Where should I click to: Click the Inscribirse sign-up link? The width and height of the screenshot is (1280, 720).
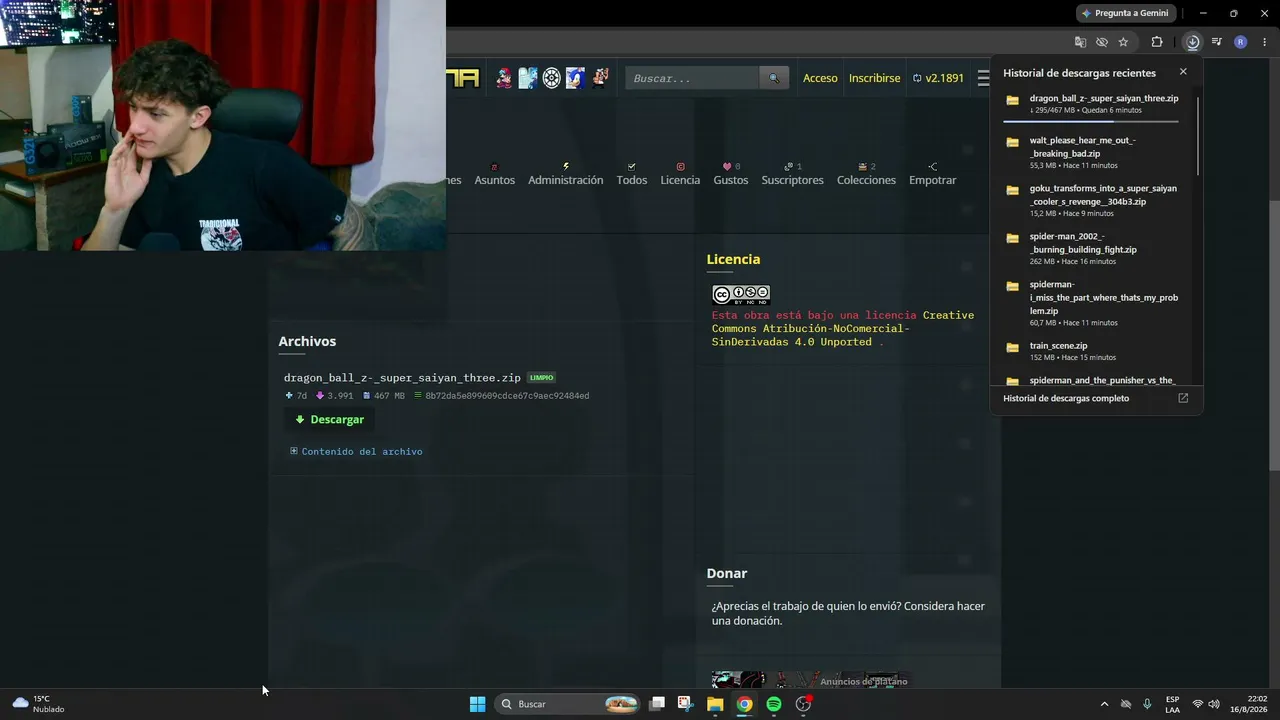875,78
